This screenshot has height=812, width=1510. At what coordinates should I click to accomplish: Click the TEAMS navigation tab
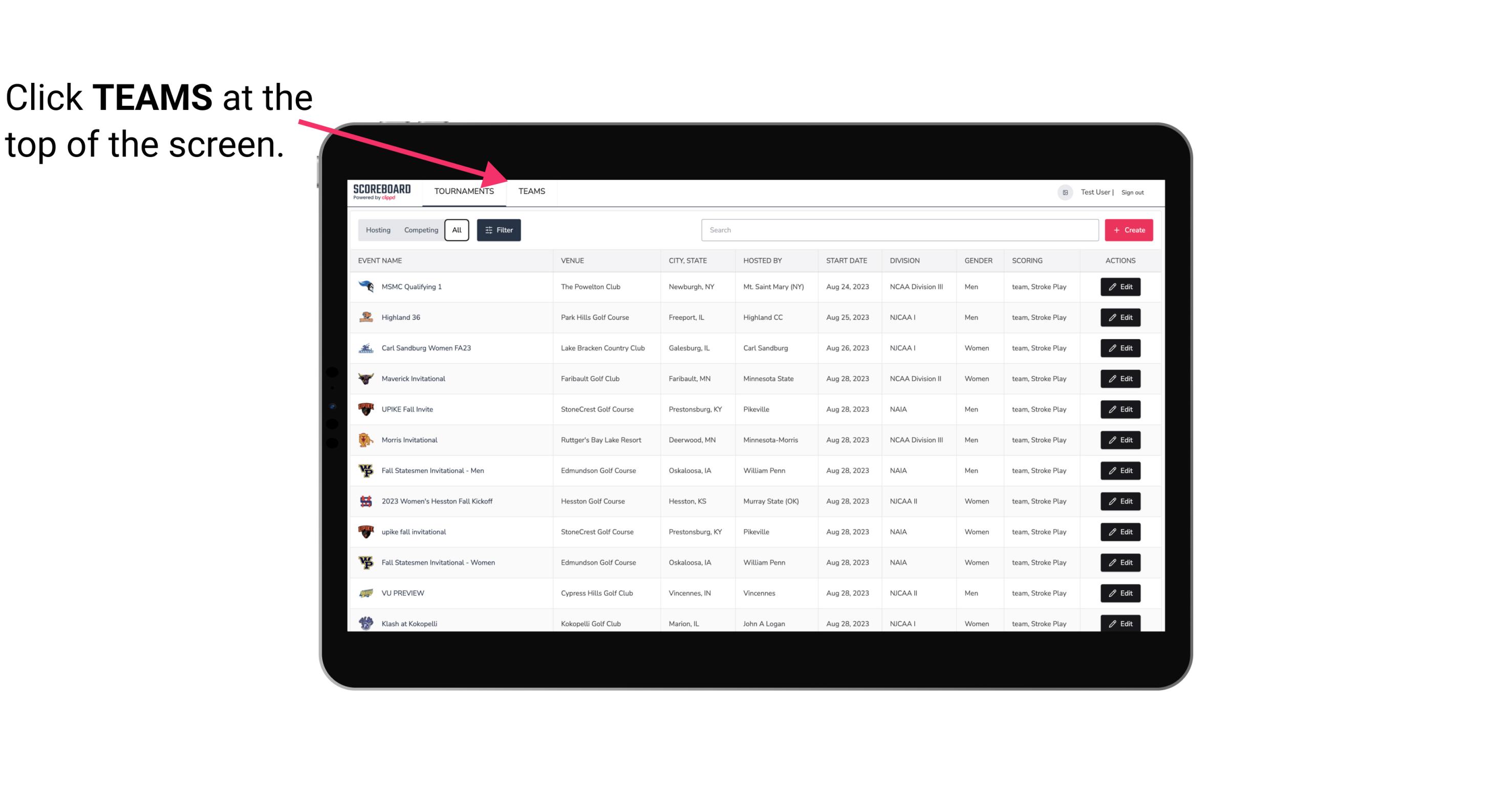coord(531,192)
